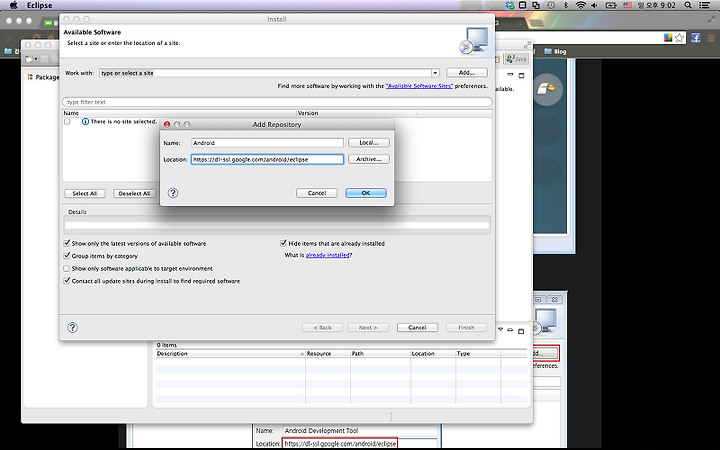Click the Local... button
Viewport: 720px width, 450px height.
369,143
